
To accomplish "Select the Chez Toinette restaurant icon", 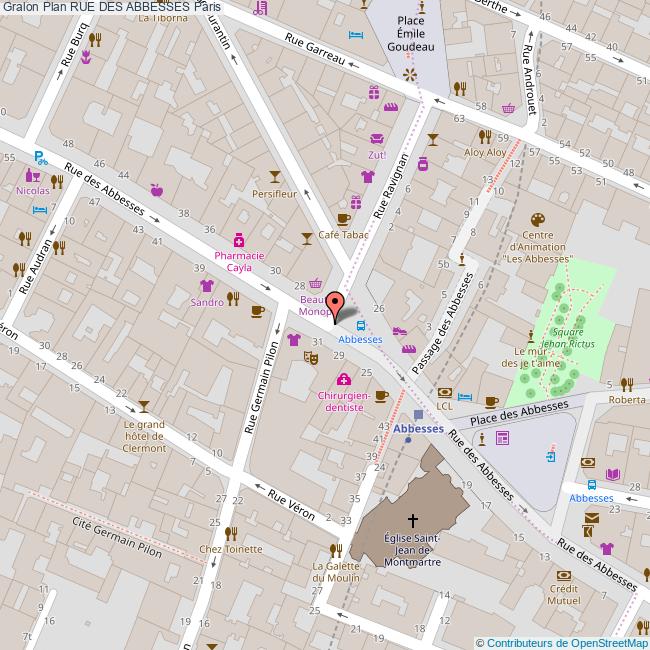I will pos(231,533).
